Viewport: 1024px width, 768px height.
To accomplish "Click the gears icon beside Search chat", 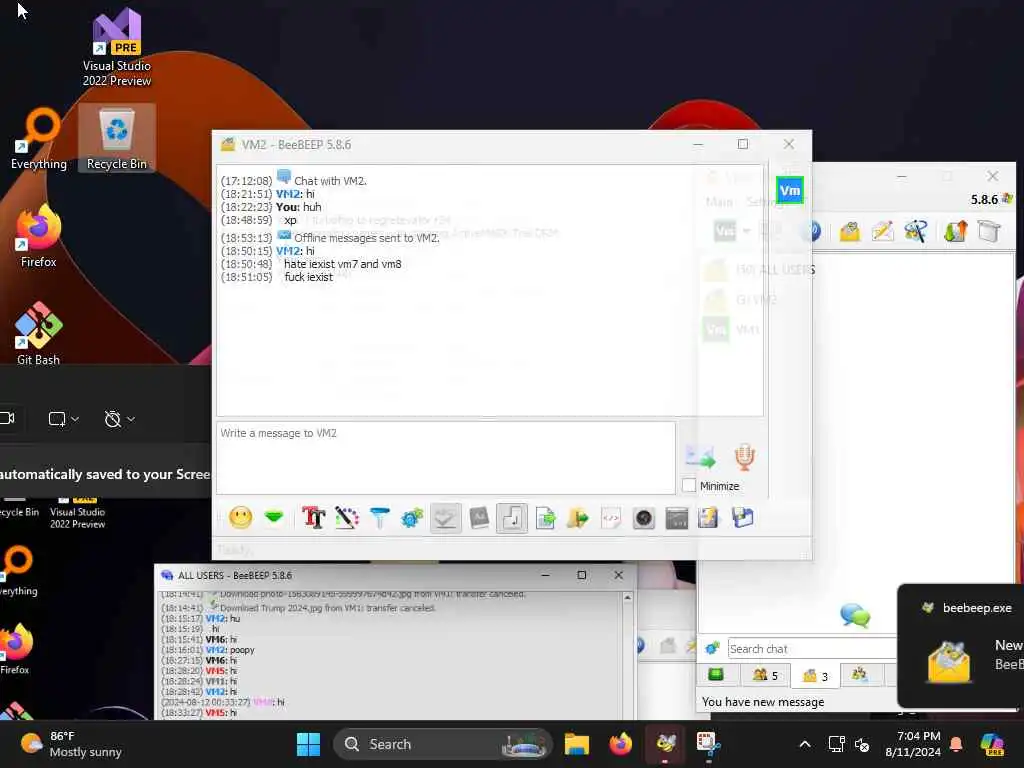I will point(712,648).
